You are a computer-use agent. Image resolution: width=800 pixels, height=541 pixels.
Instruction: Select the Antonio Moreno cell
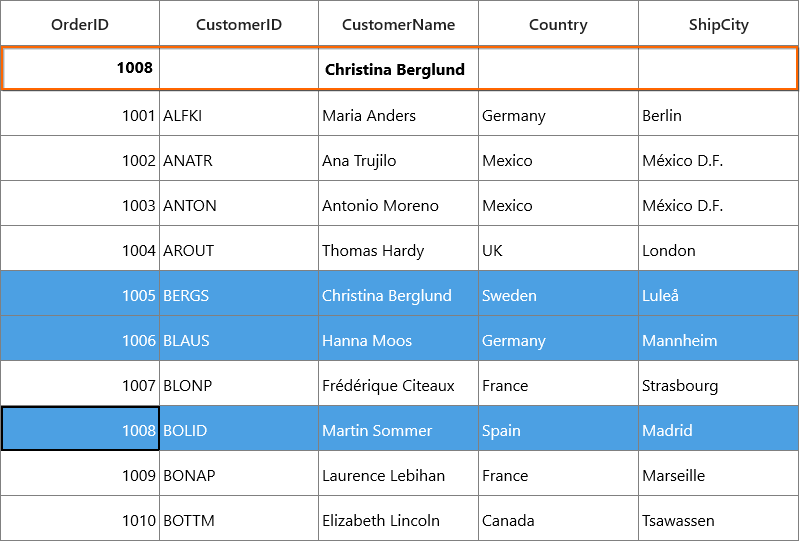tap(398, 203)
